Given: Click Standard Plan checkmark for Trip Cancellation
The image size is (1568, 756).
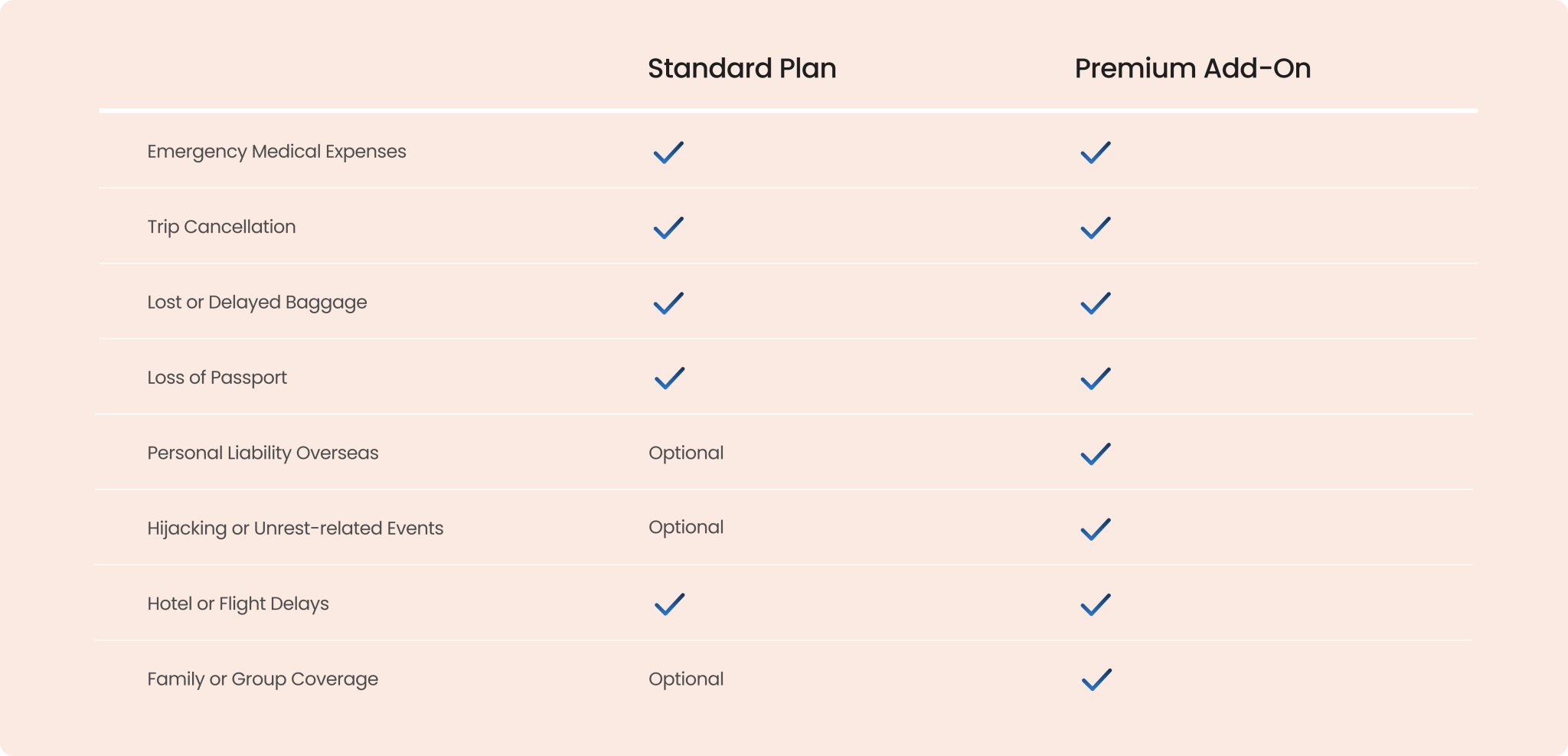Looking at the screenshot, I should tap(668, 227).
